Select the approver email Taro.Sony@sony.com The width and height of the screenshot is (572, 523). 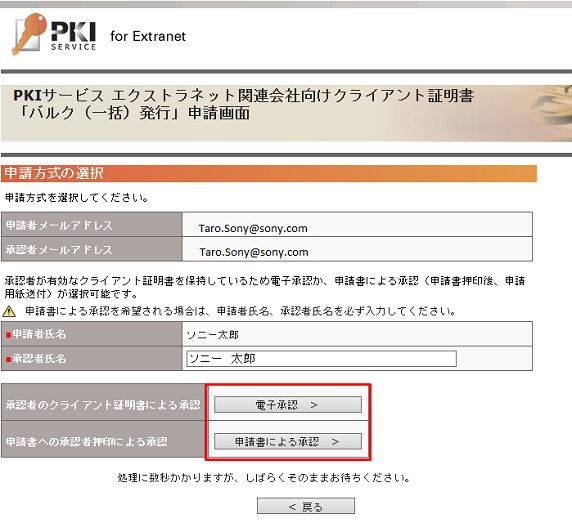click(x=254, y=252)
